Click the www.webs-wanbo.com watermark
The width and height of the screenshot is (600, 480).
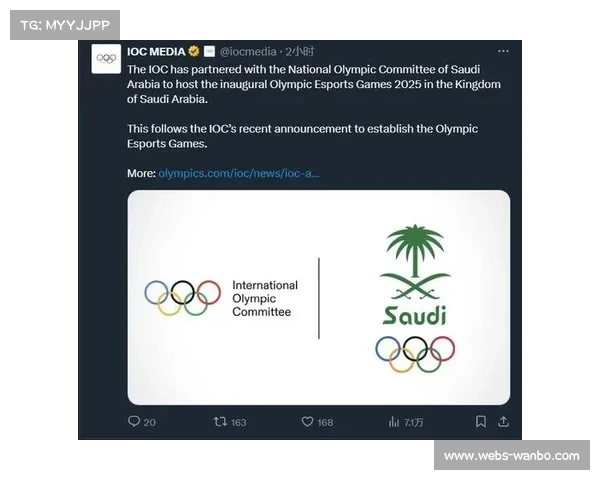pos(511,456)
